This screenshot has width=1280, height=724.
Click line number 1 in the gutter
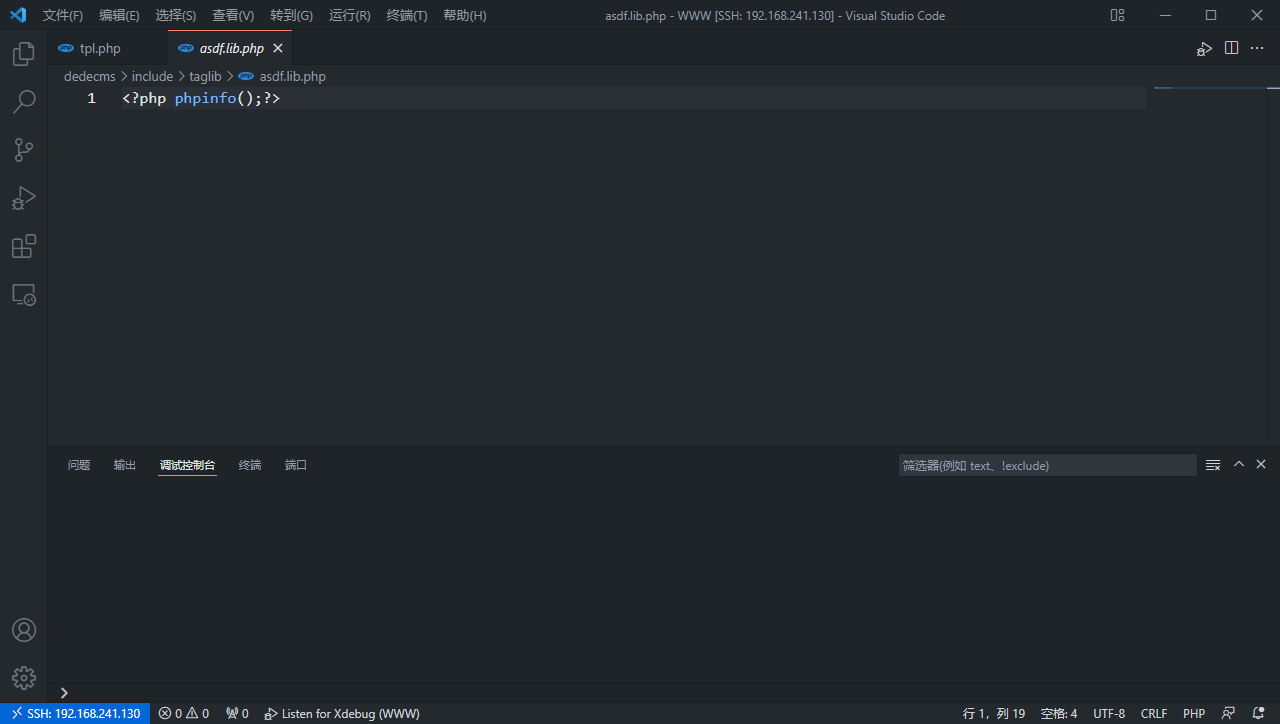point(91,98)
